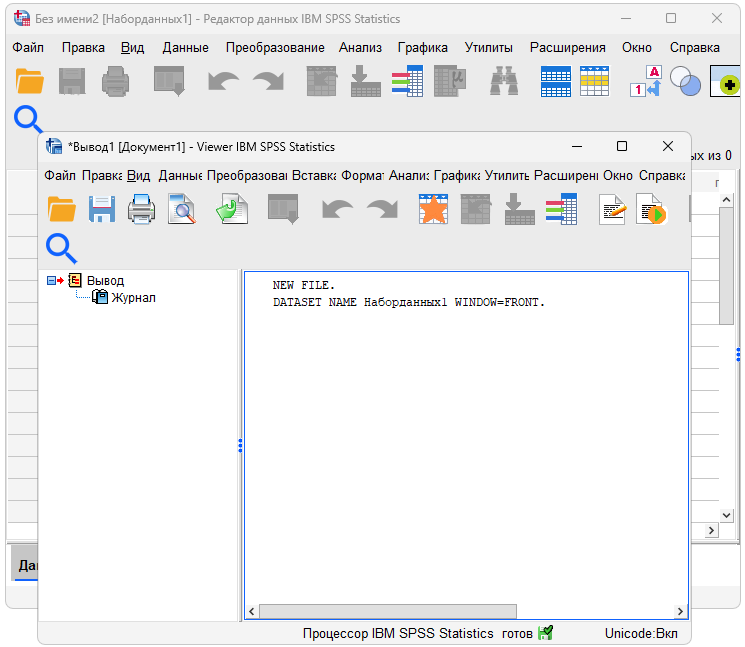Click Insert cases icon in Data Editor
Screen dimensions: 745x647
556,81
